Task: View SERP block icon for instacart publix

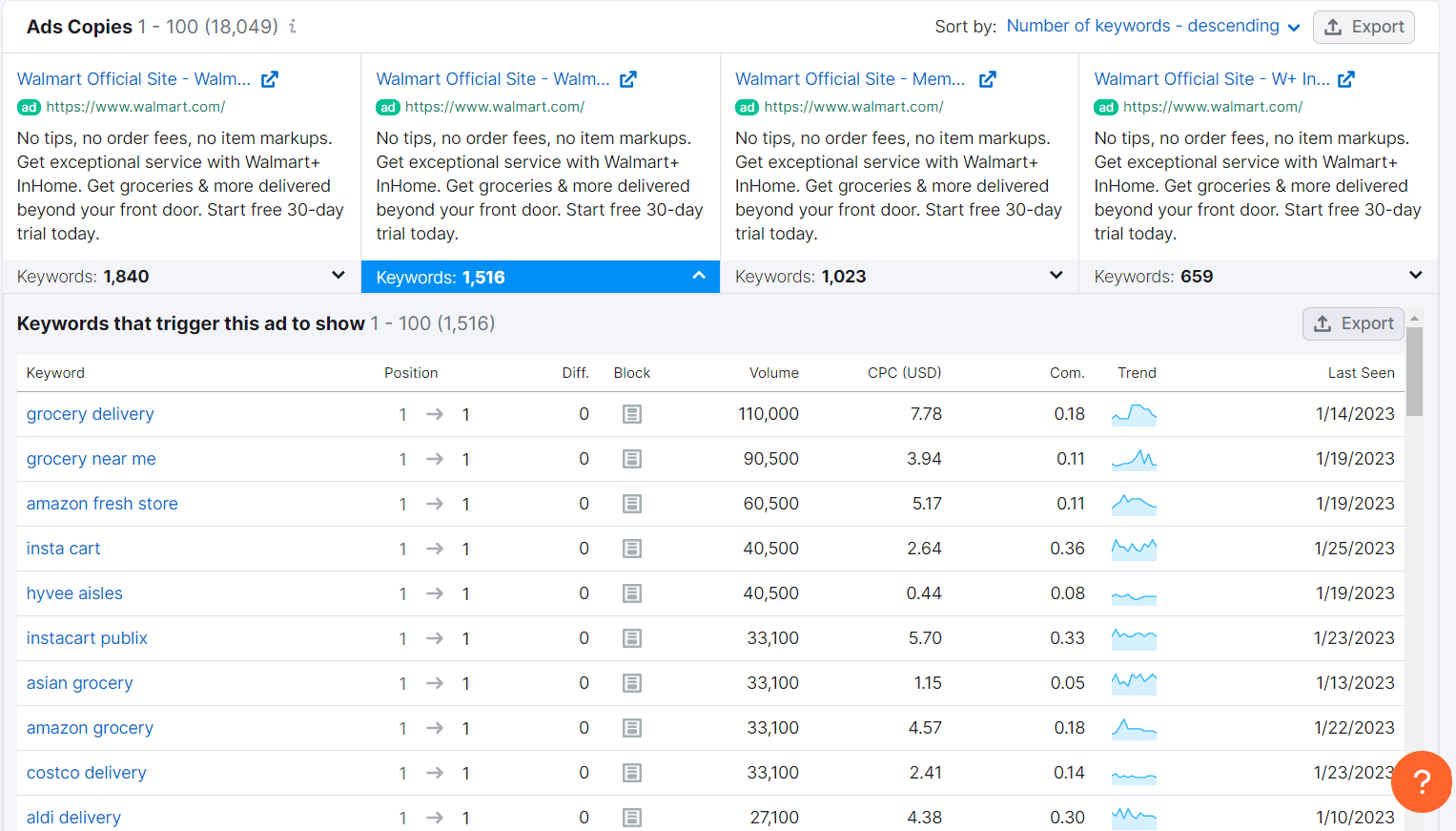Action: (632, 638)
